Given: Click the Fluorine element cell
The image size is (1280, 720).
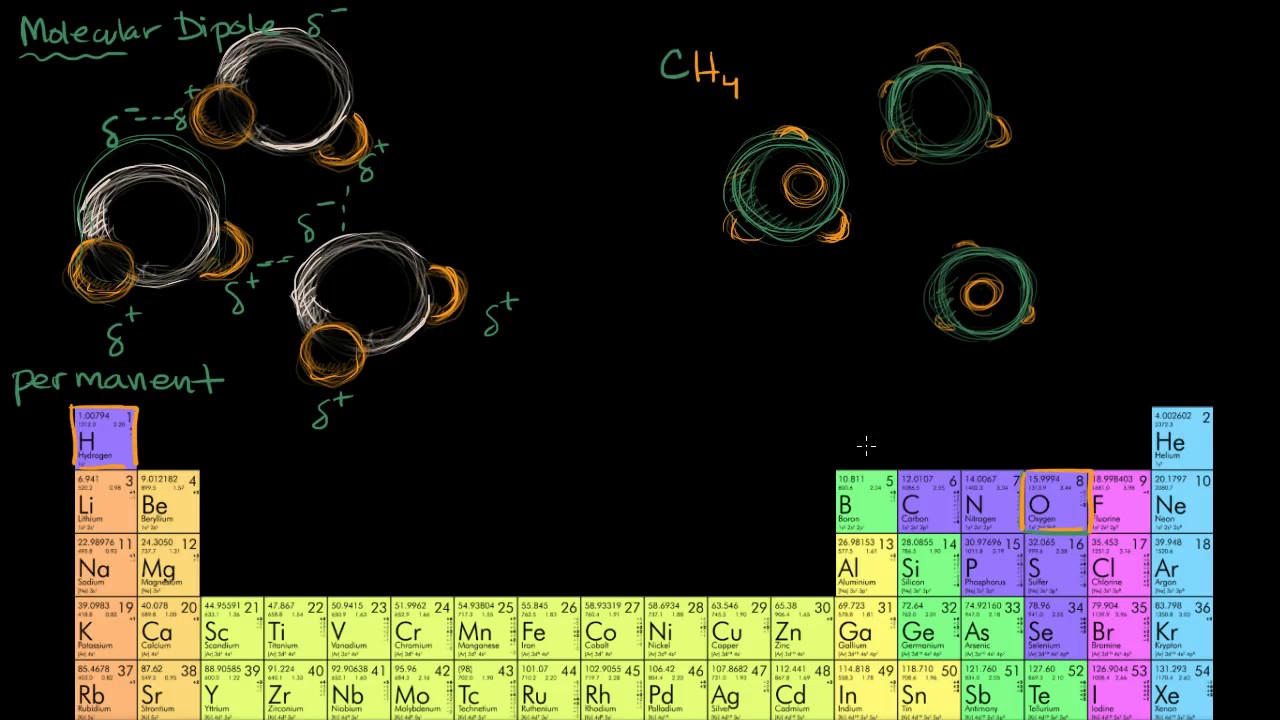Looking at the screenshot, I should pos(1119,501).
